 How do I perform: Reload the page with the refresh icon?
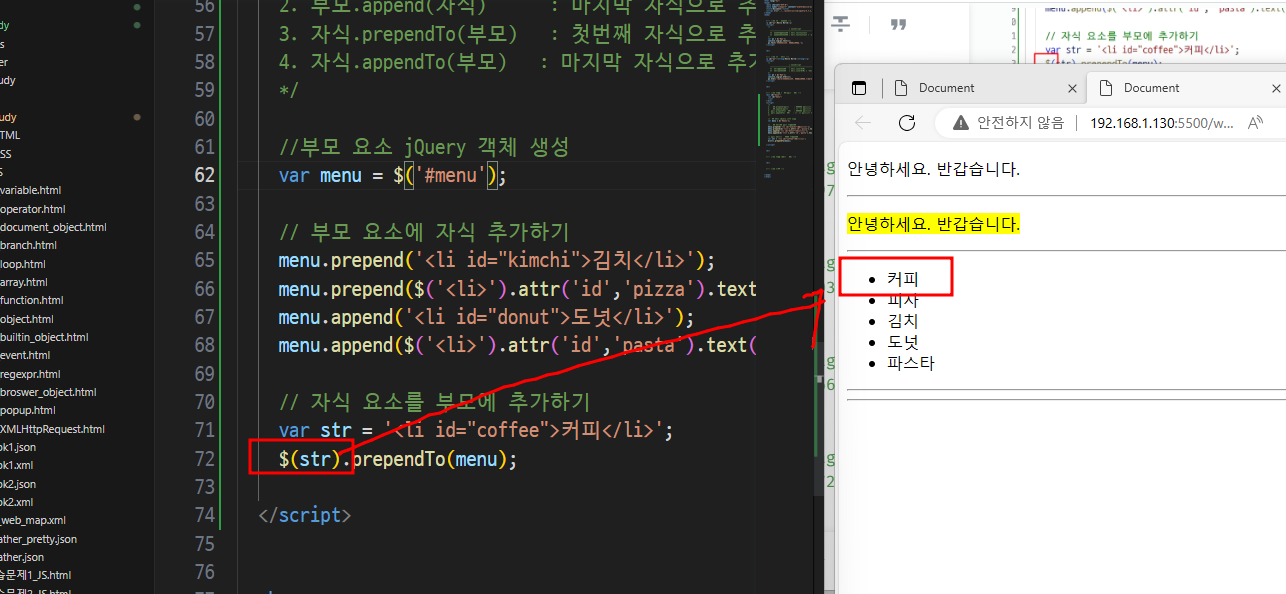[907, 123]
